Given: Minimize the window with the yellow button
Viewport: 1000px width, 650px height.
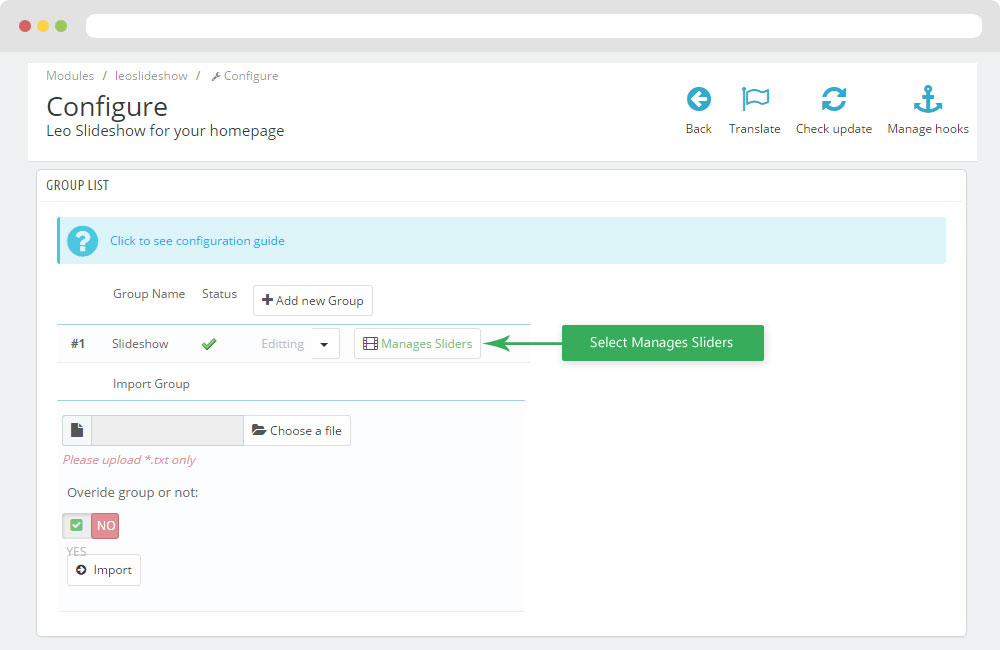Looking at the screenshot, I should 43,26.
